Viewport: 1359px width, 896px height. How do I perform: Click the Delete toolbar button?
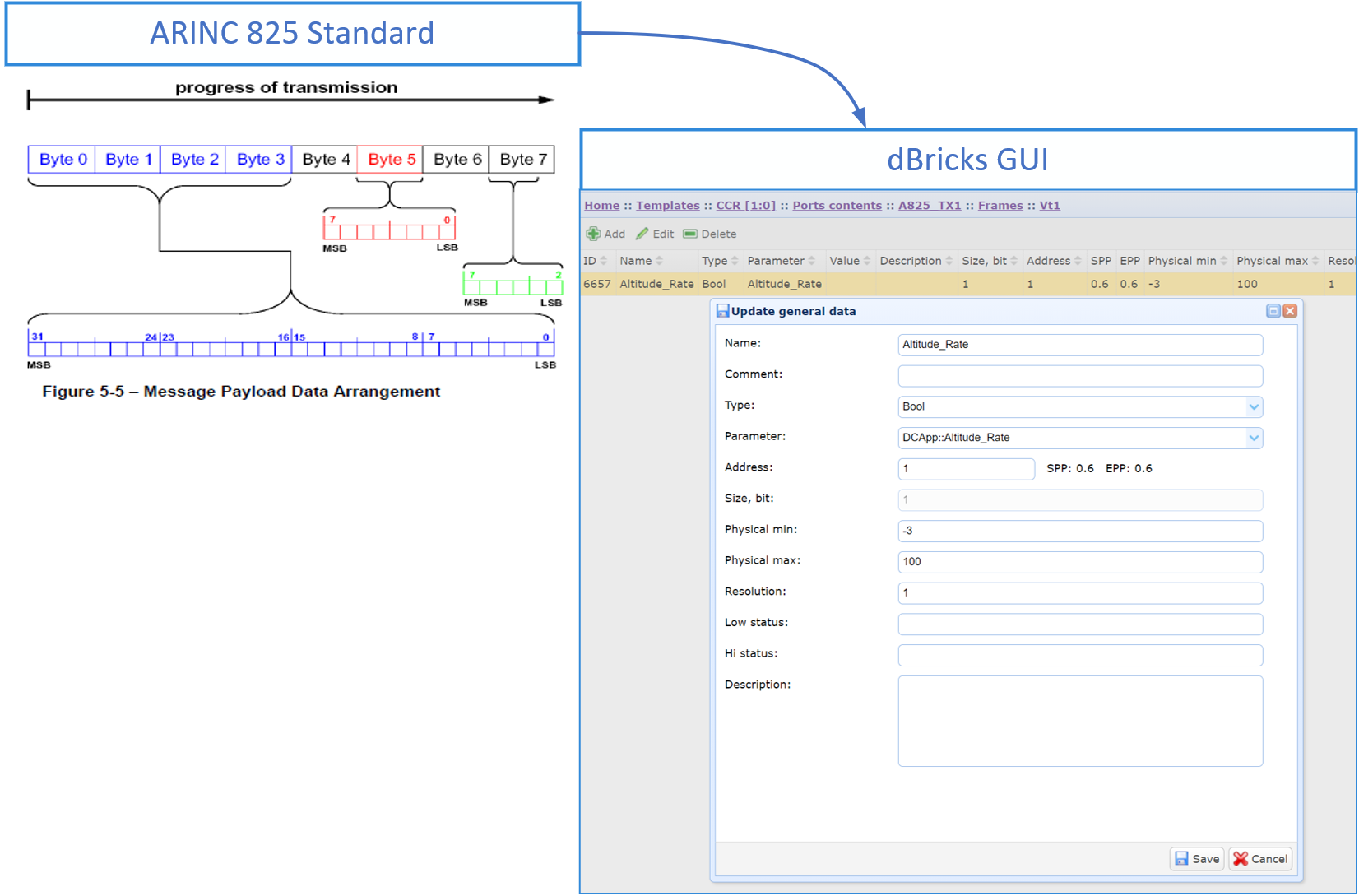710,234
